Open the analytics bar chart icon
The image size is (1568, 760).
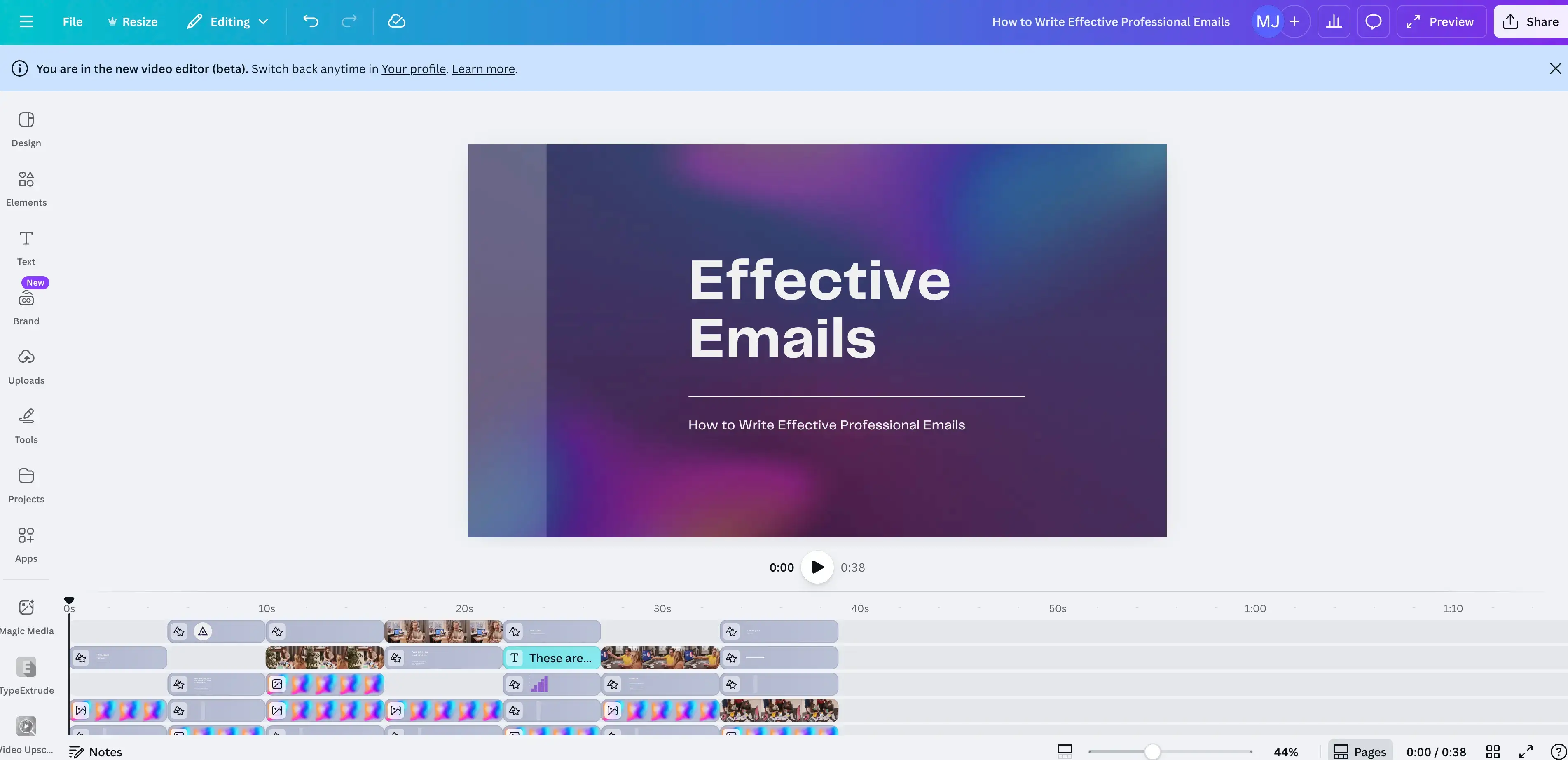(1334, 22)
